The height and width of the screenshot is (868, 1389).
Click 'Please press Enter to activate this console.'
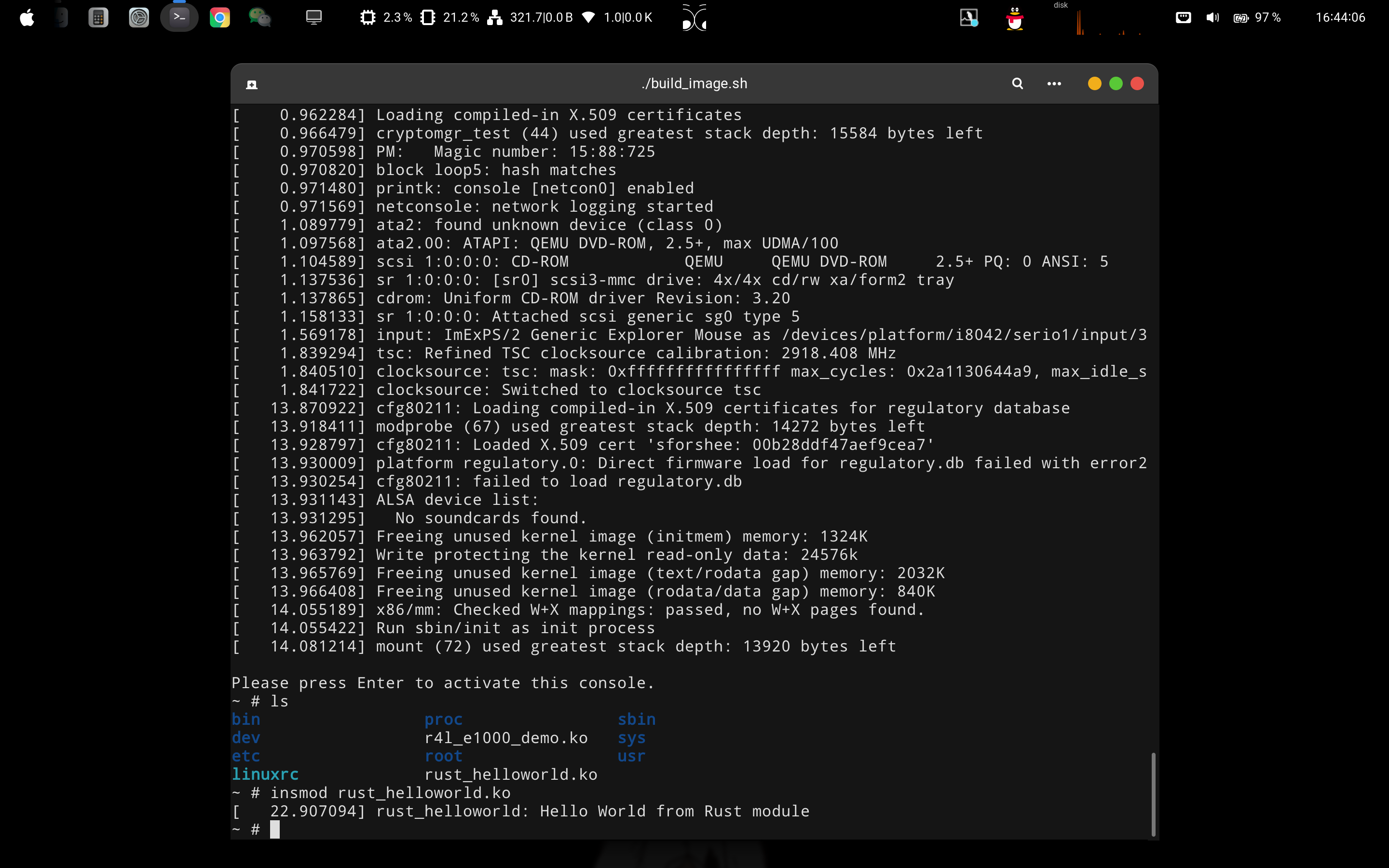coord(443,682)
